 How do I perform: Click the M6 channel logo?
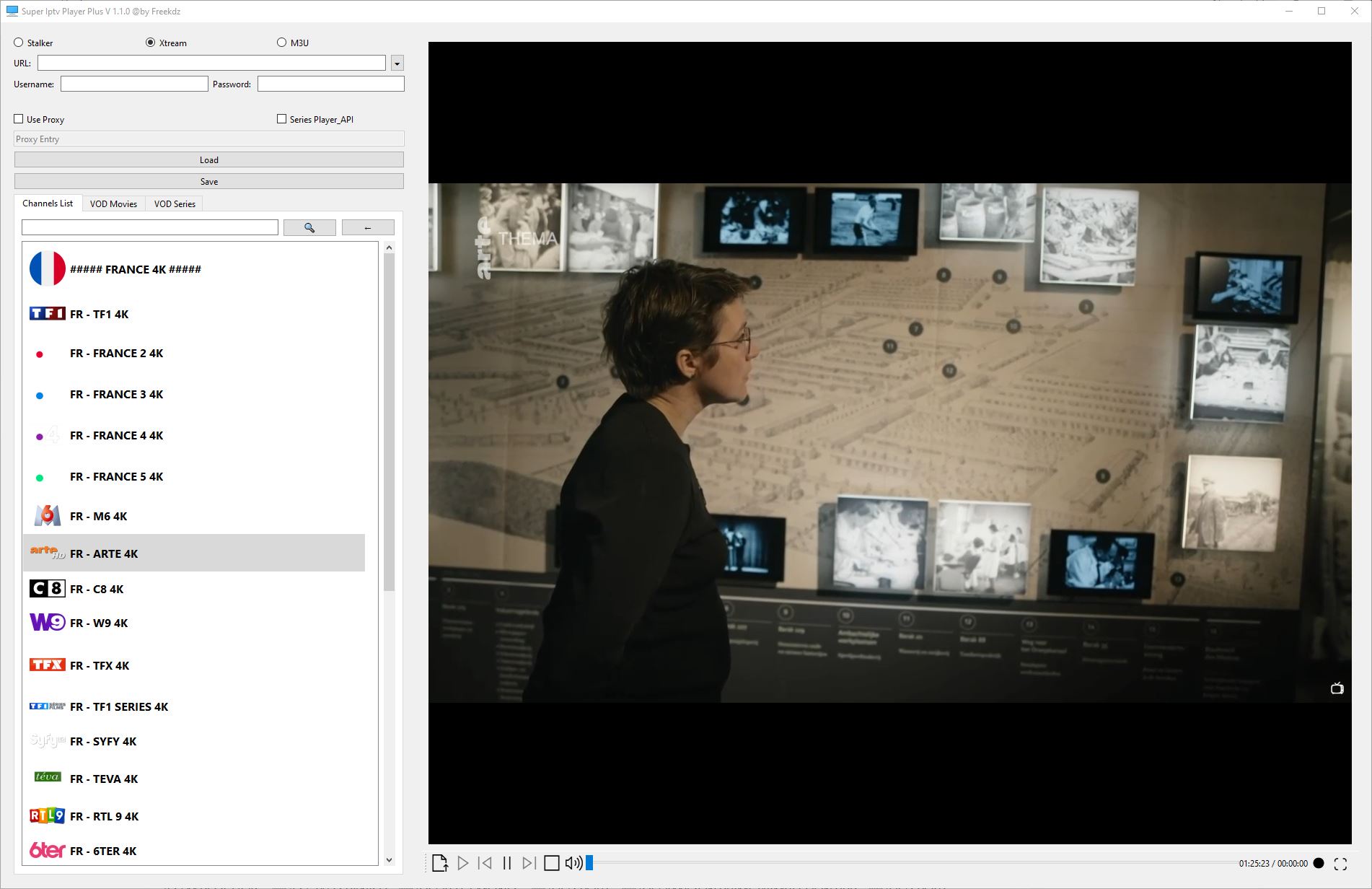click(48, 515)
